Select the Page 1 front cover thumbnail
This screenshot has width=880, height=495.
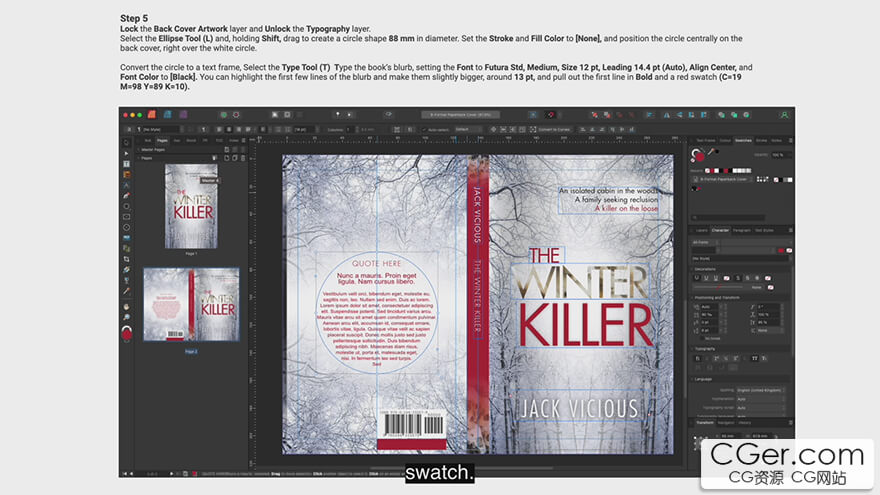coord(191,206)
